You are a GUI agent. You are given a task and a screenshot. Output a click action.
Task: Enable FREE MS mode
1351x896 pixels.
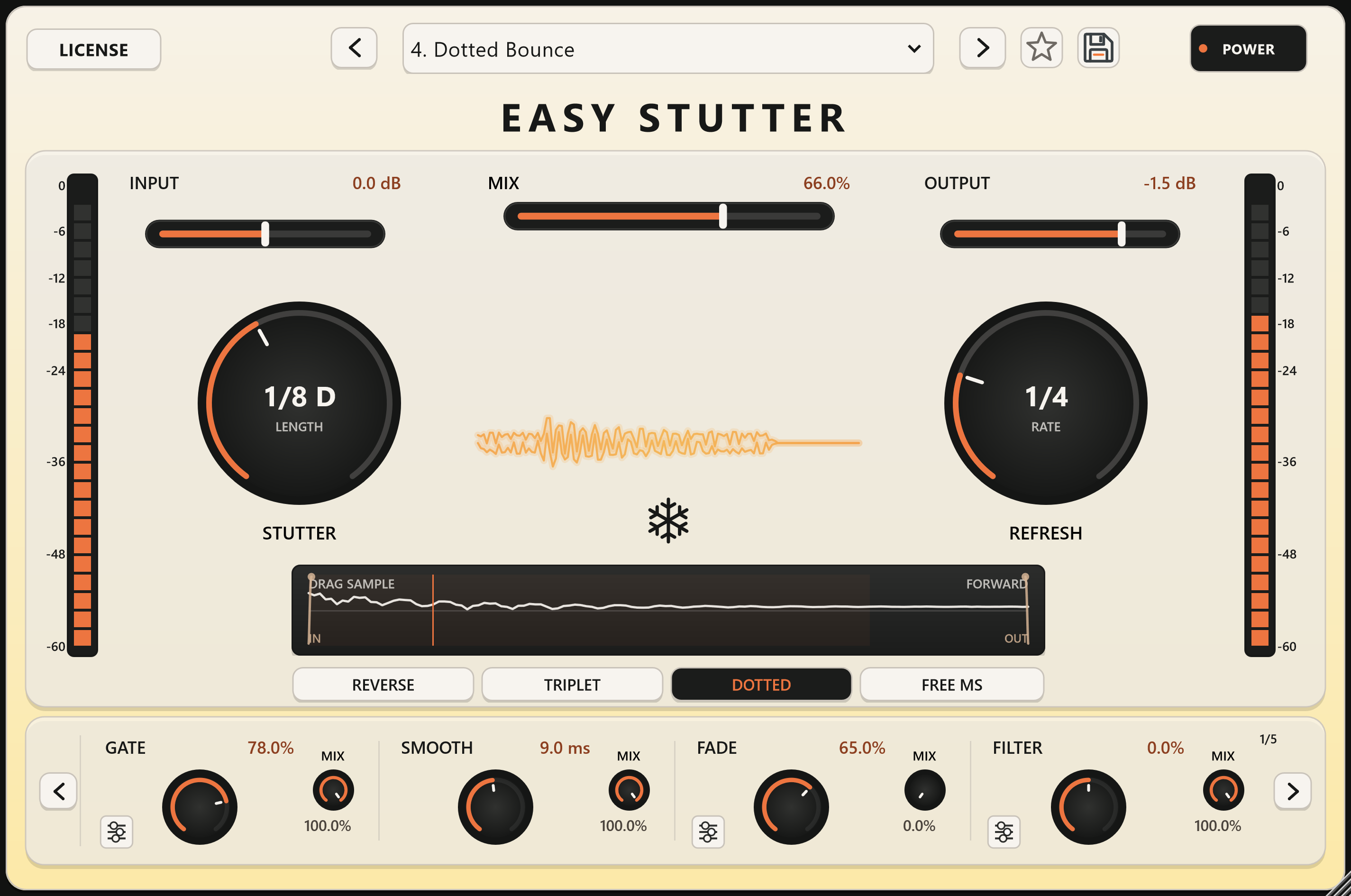tap(952, 685)
